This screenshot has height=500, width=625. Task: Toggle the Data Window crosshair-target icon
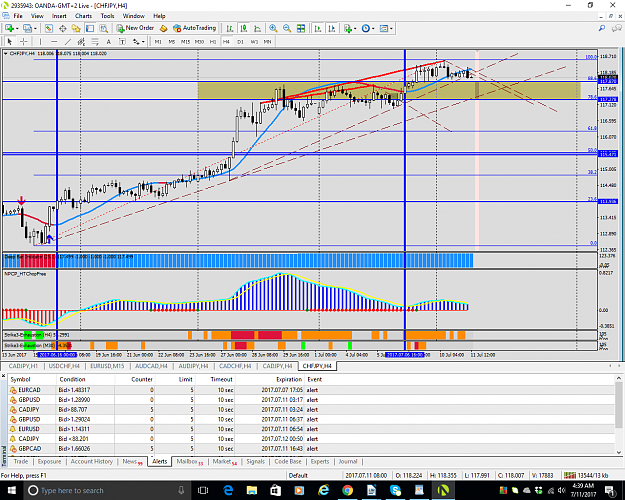[63, 28]
